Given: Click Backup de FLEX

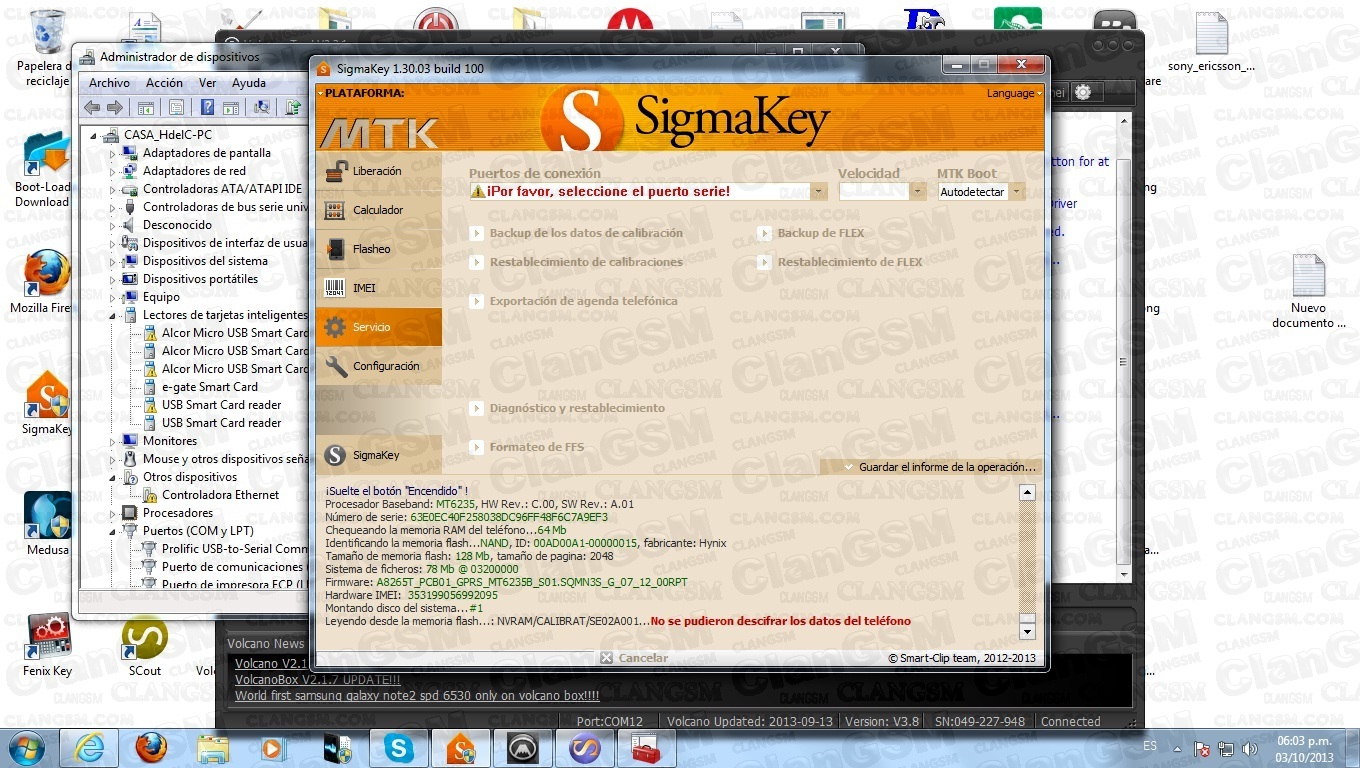Looking at the screenshot, I should [x=820, y=233].
